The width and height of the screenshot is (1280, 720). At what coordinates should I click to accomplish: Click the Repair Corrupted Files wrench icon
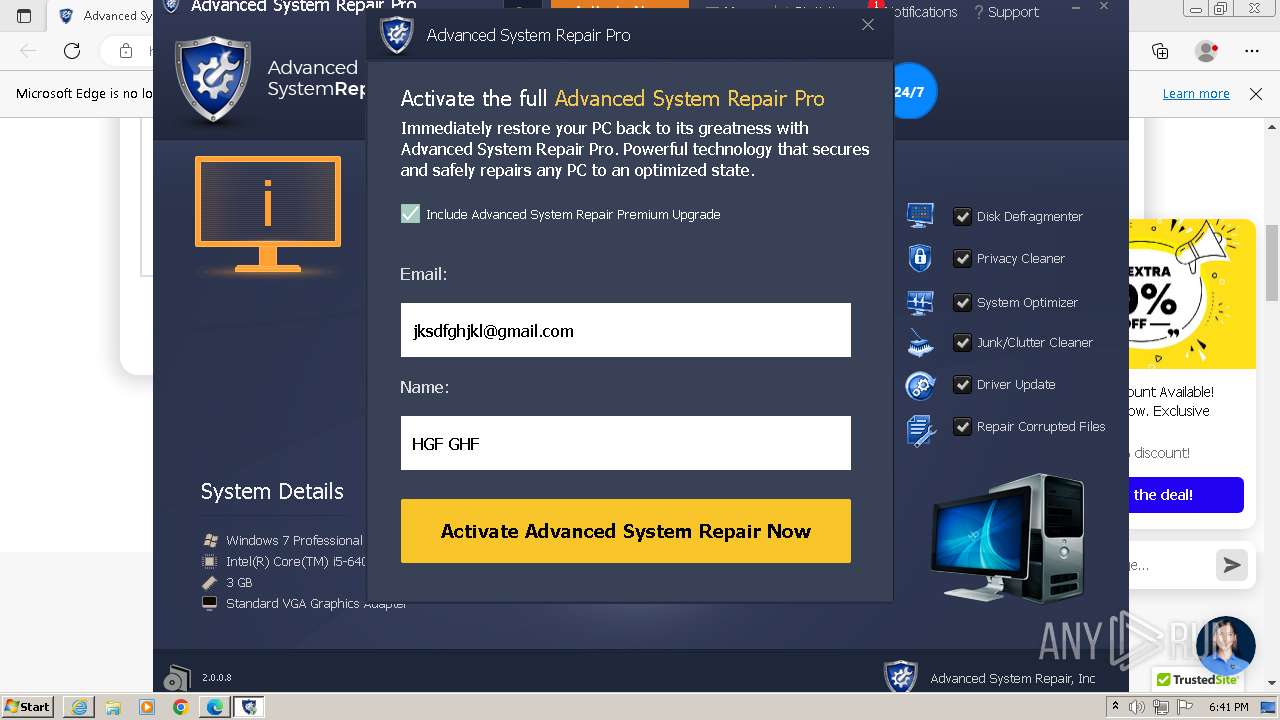coord(920,429)
